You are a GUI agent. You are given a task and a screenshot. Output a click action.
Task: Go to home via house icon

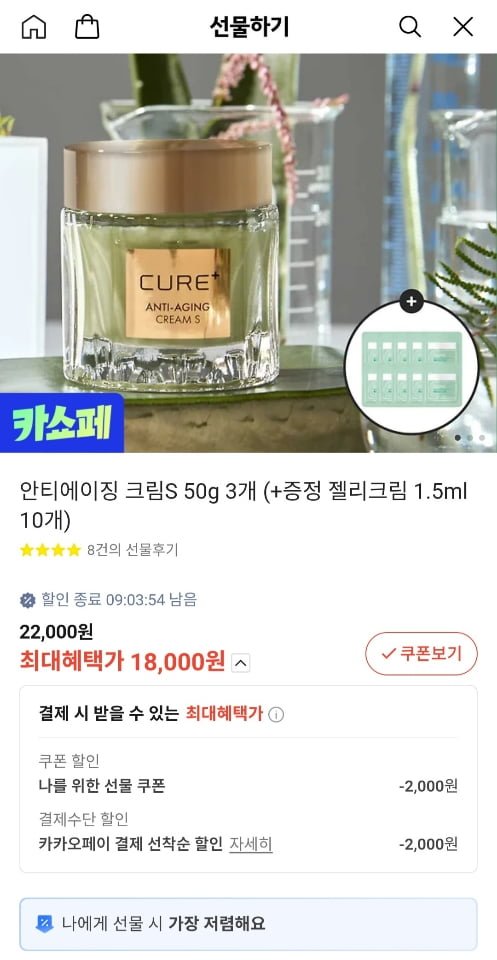click(x=34, y=27)
